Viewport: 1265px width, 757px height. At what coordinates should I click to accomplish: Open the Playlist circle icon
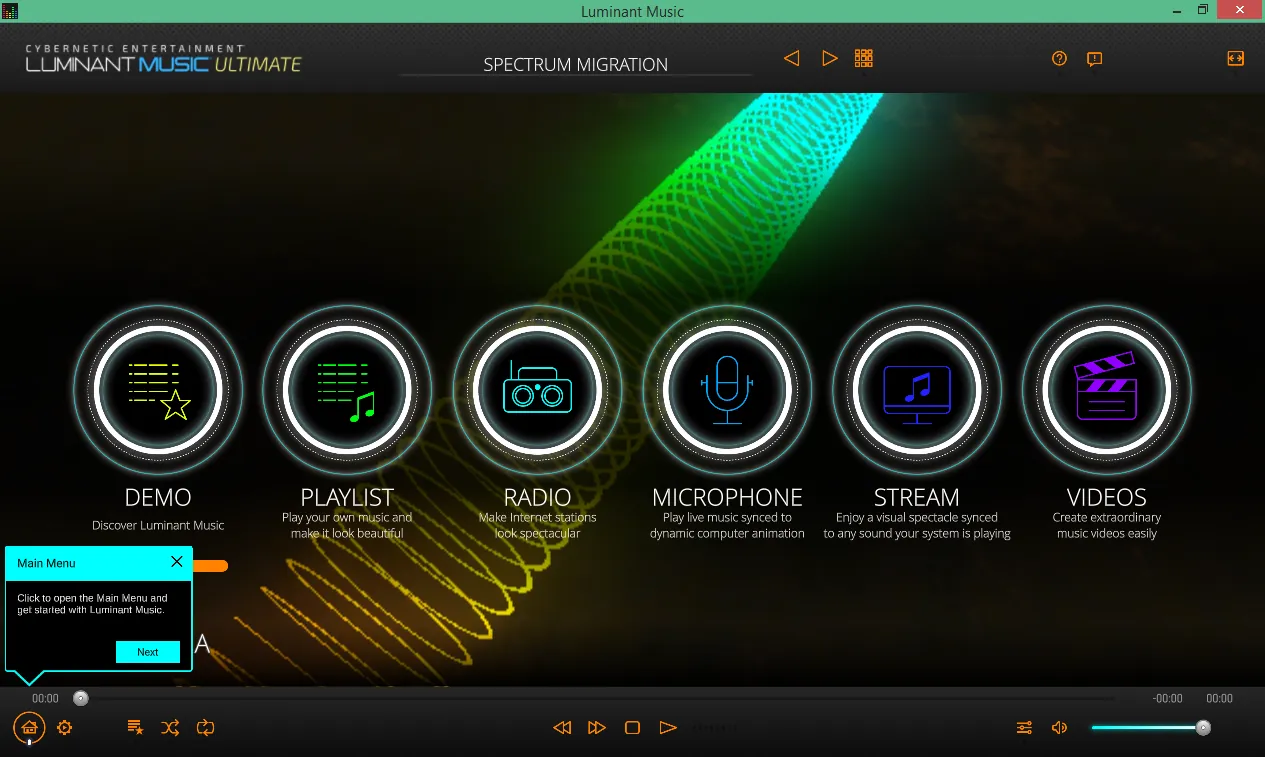(x=347, y=389)
